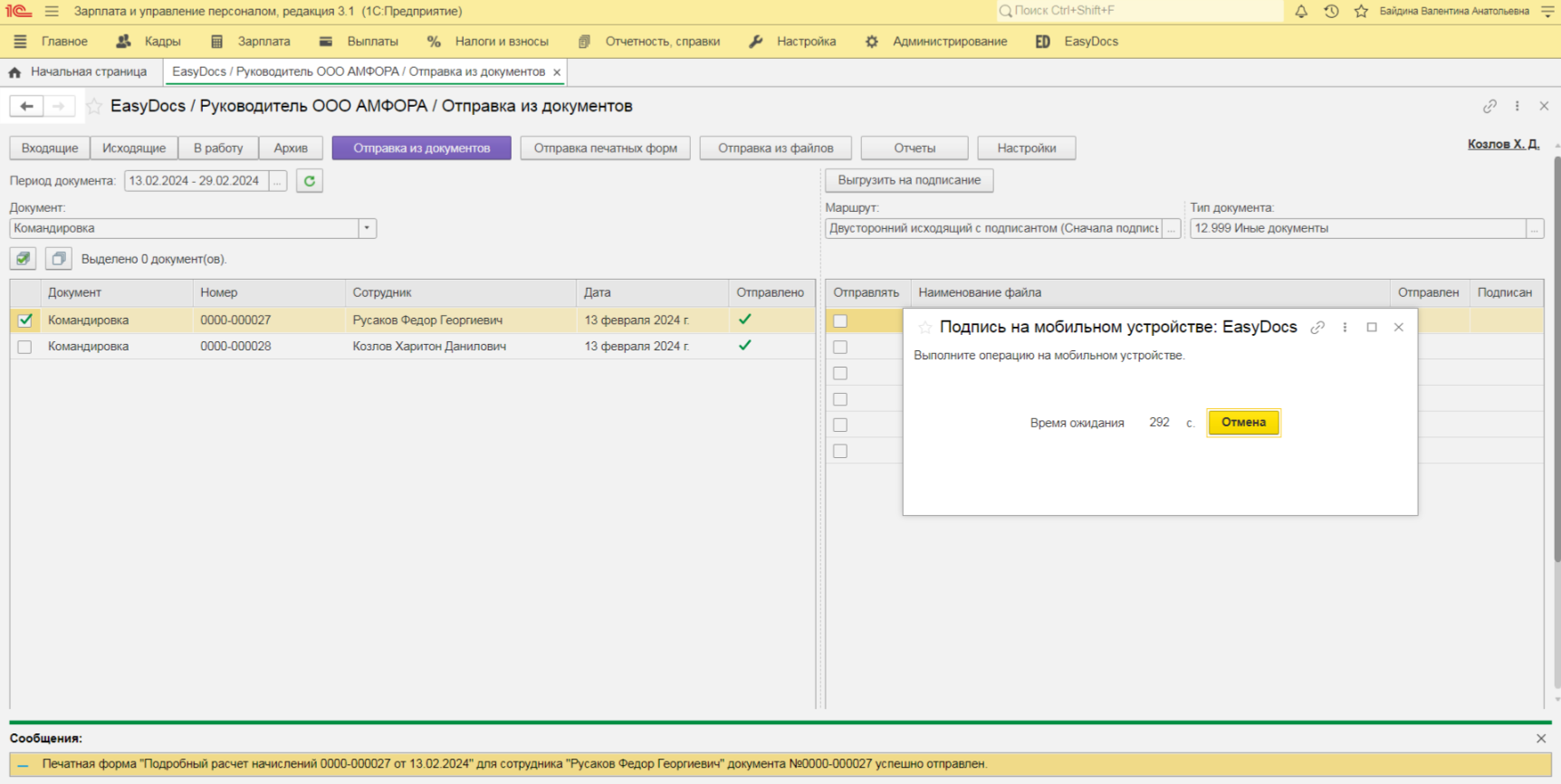1561x784 pixels.
Task: Toggle the fifth file's send checkbox
Action: (840, 425)
